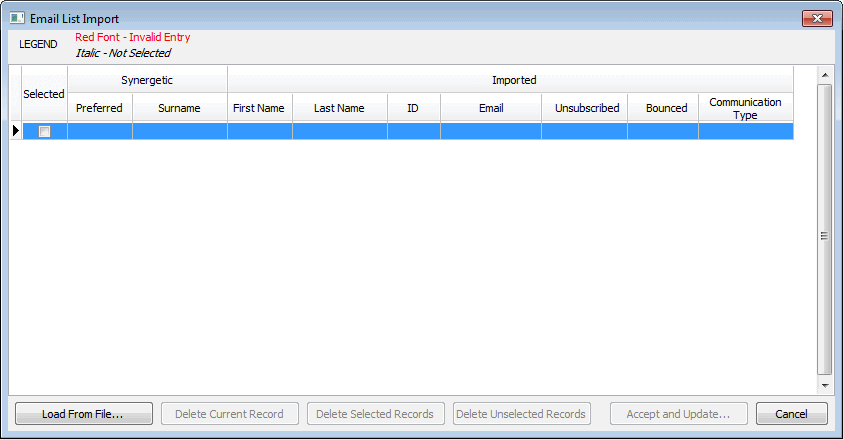Click the Selected column header
The width and height of the screenshot is (844, 440).
(x=44, y=94)
